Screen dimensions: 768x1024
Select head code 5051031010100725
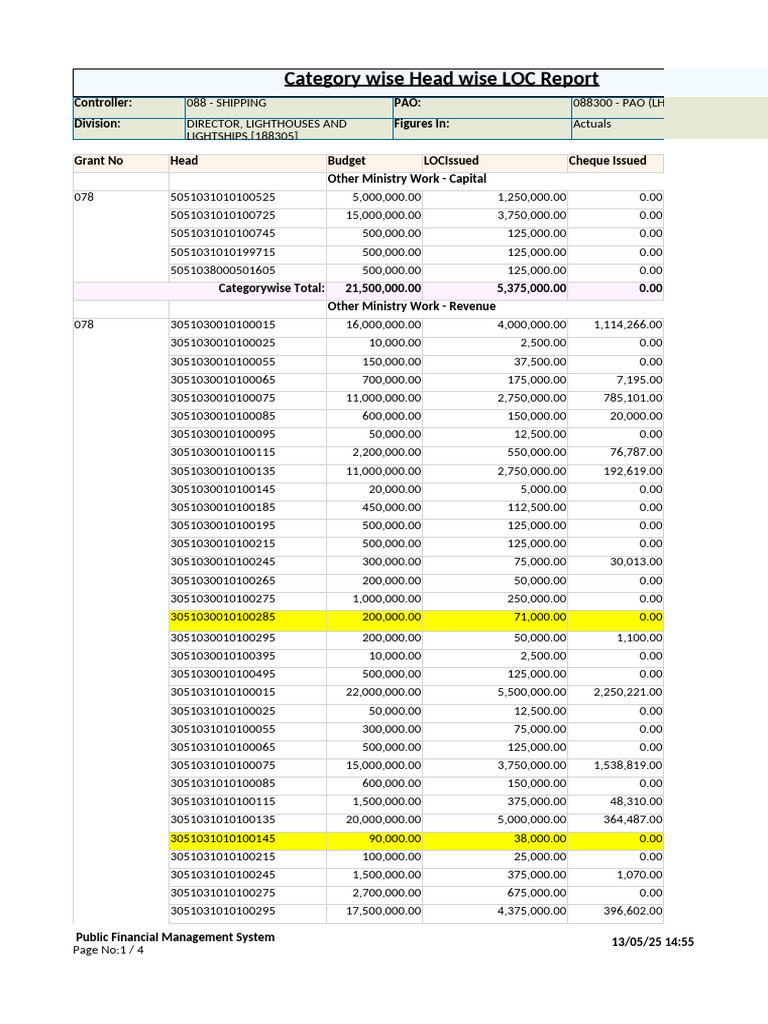coord(223,216)
